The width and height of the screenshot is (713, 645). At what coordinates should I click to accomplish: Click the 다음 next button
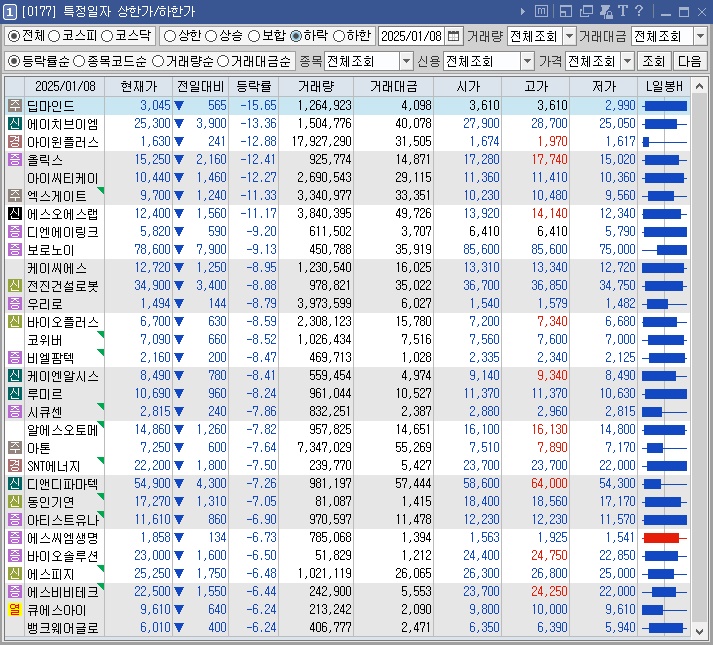click(x=690, y=61)
